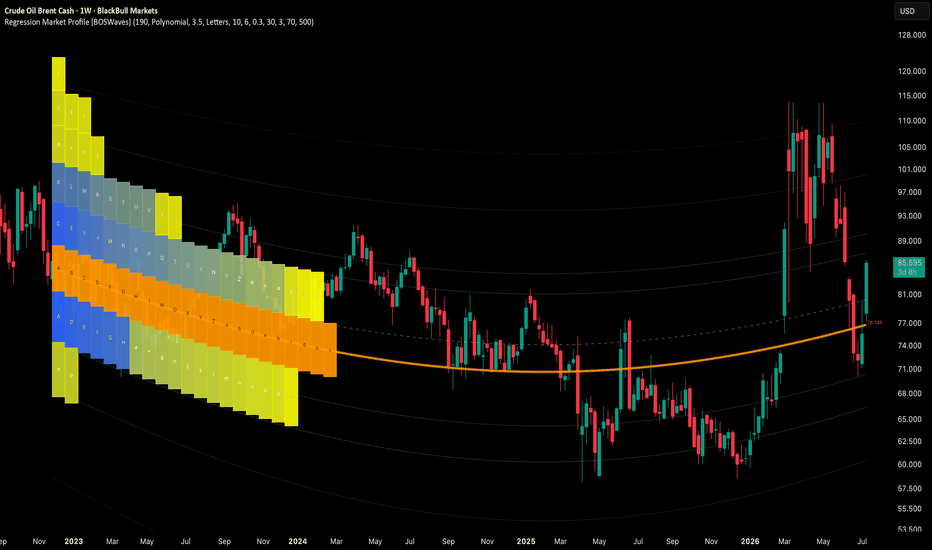Click the 120.000 price scale label
Screen dimensions: 932x550
click(x=911, y=71)
